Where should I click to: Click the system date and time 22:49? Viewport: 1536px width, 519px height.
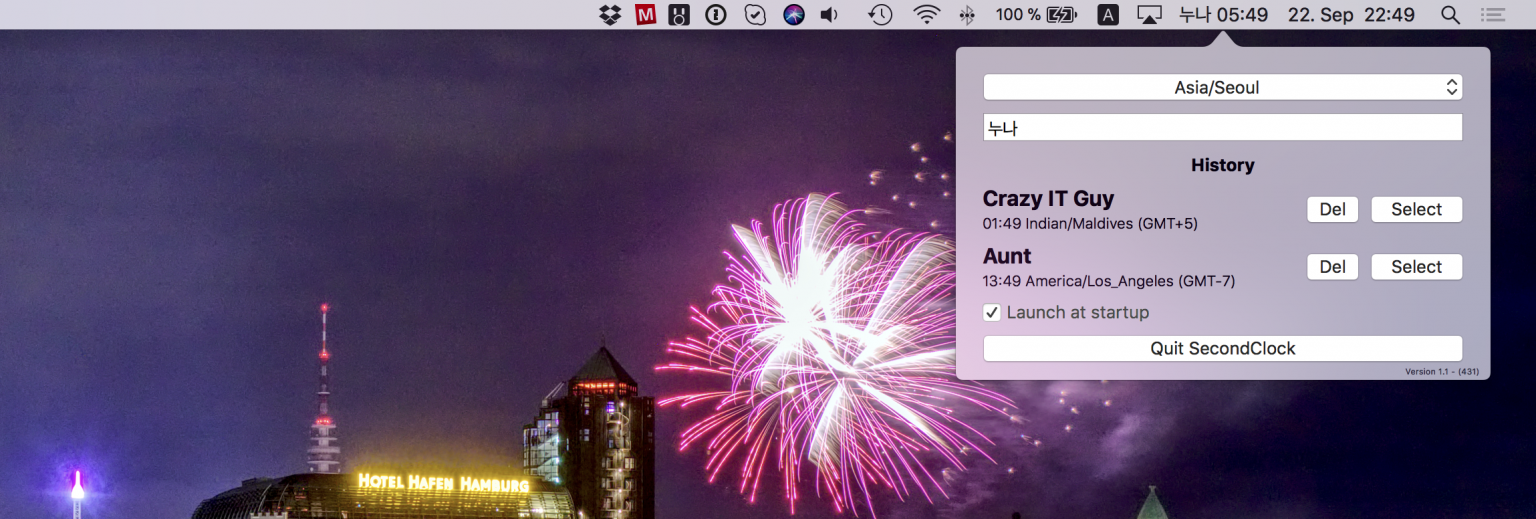pyautogui.click(x=1351, y=15)
